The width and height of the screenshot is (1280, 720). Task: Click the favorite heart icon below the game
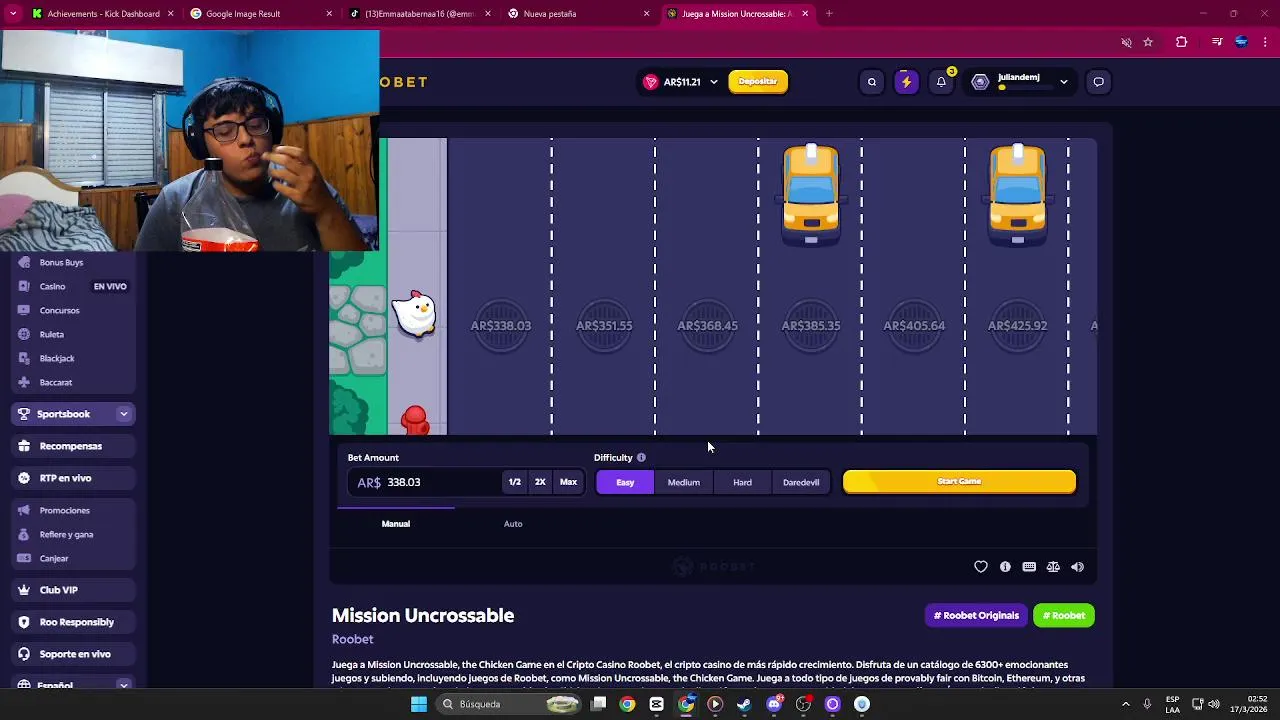(981, 567)
